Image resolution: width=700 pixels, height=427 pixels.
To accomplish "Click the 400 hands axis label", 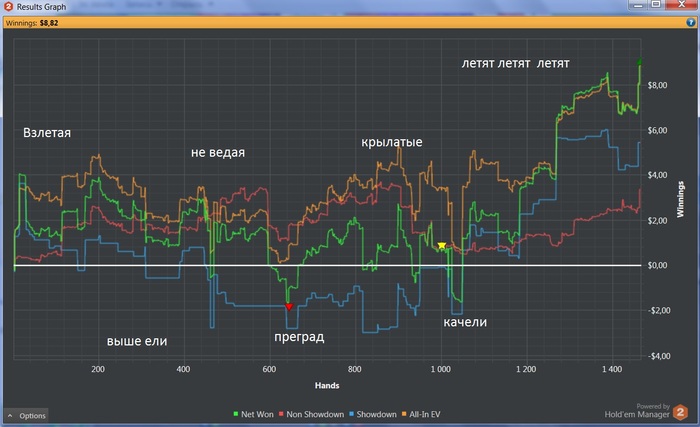I will click(183, 369).
